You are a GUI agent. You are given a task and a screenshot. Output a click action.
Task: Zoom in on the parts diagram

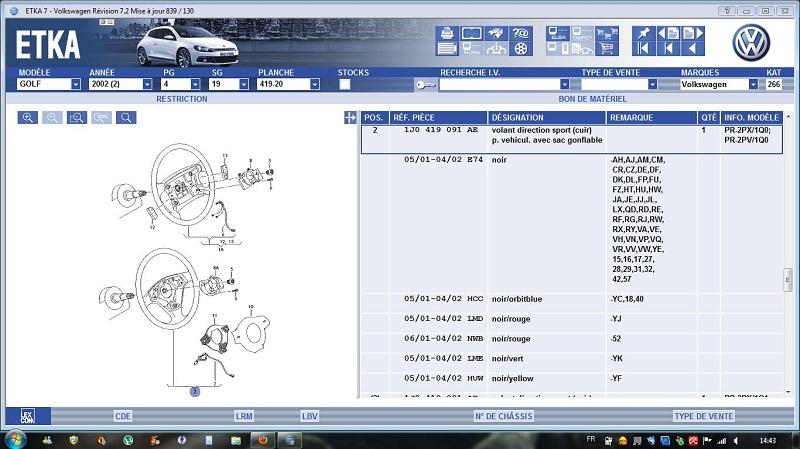point(28,118)
